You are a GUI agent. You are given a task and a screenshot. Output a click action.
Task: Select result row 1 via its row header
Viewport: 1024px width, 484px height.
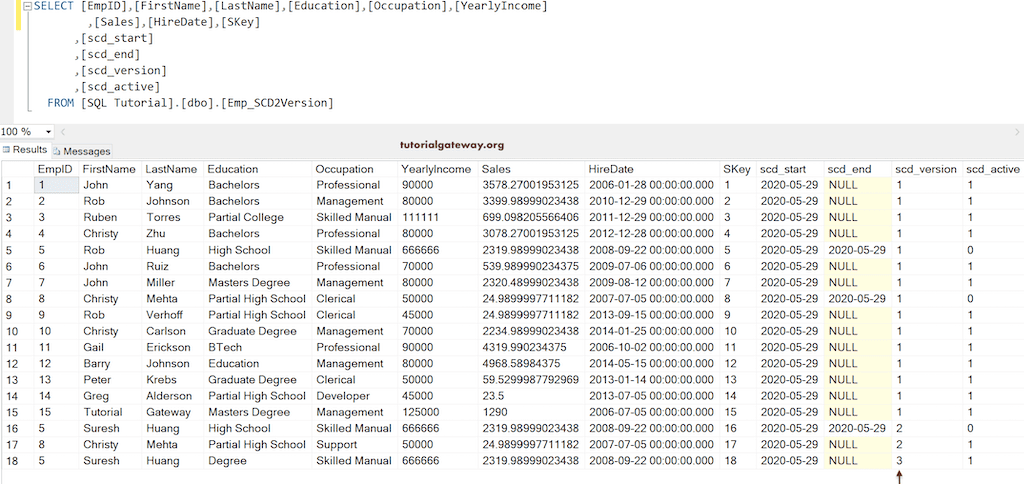click(17, 185)
